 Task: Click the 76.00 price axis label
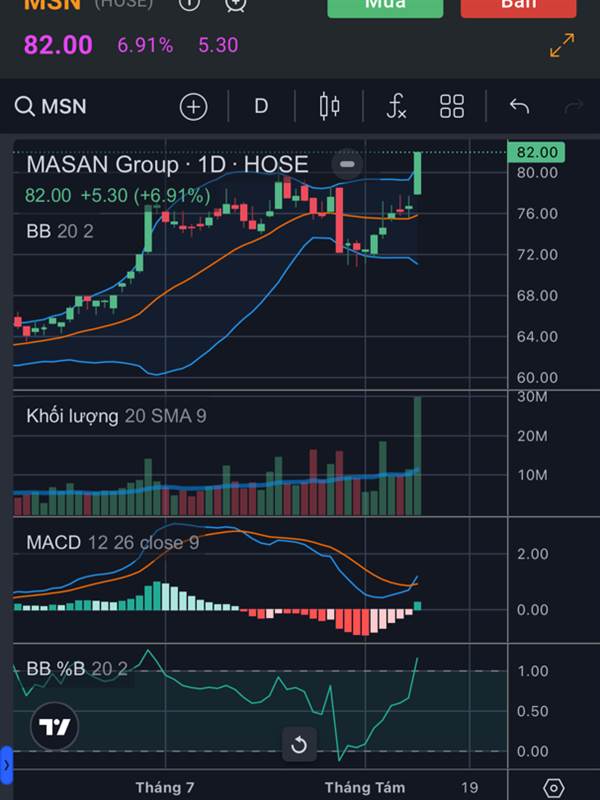click(537, 213)
